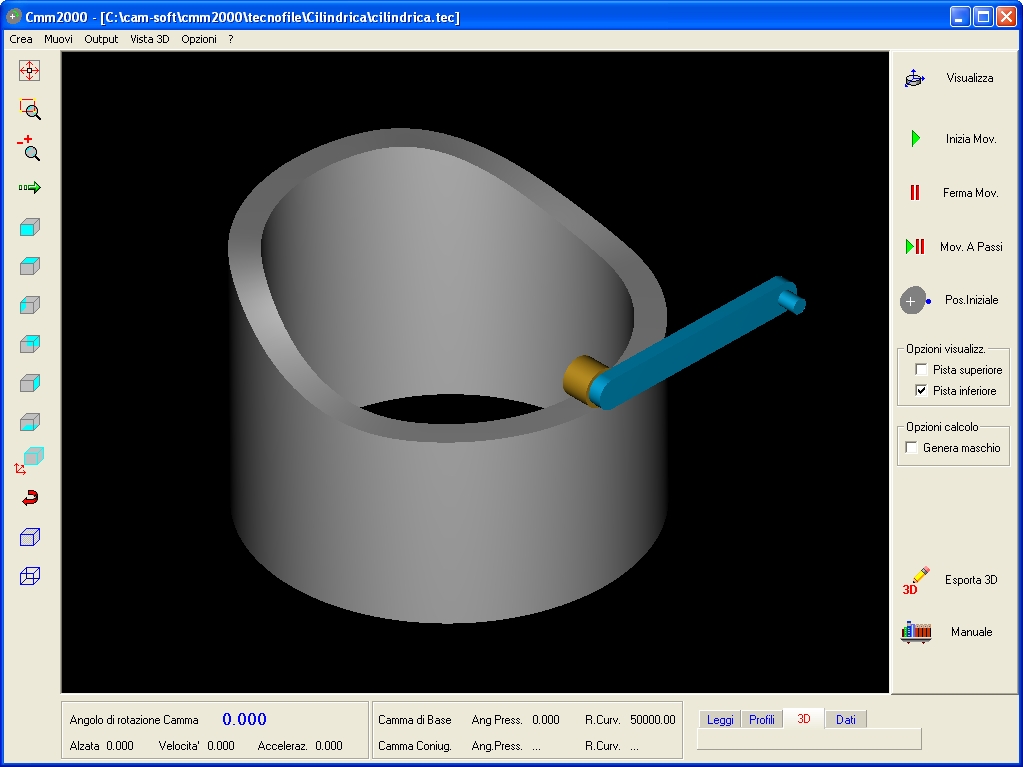Click the zoom in/out plus-minus magnifier
Viewport: 1023px width, 767px height.
click(29, 148)
